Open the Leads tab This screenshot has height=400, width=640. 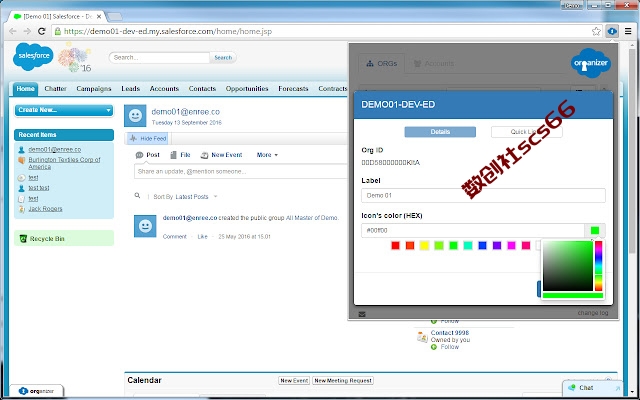coord(131,89)
